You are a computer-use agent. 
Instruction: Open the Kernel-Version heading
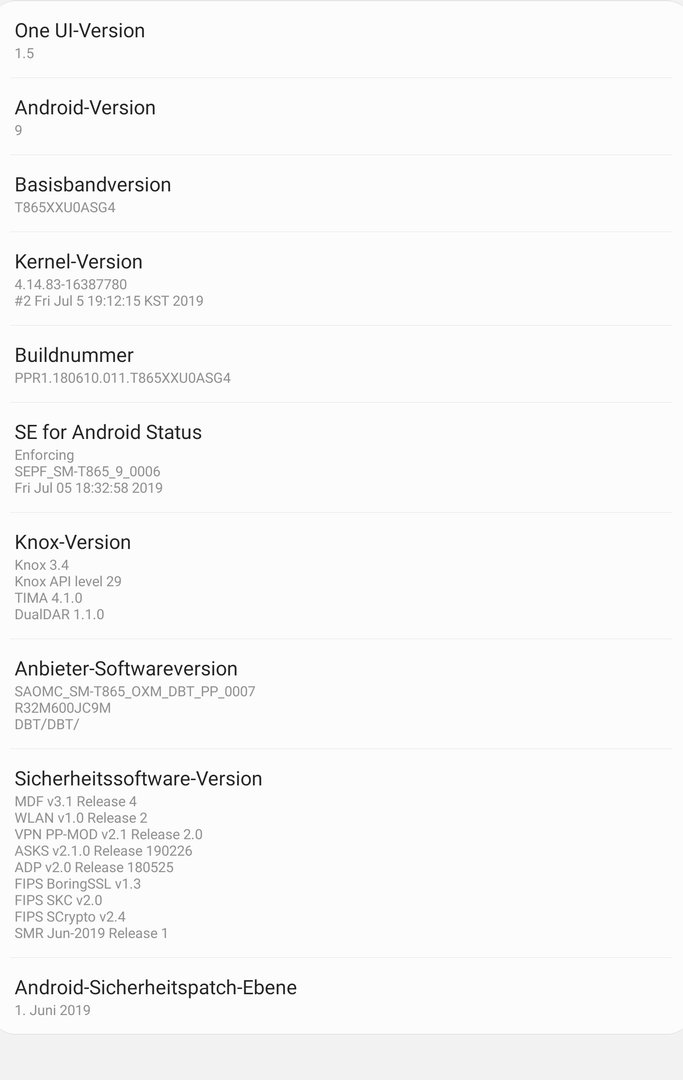pos(79,262)
